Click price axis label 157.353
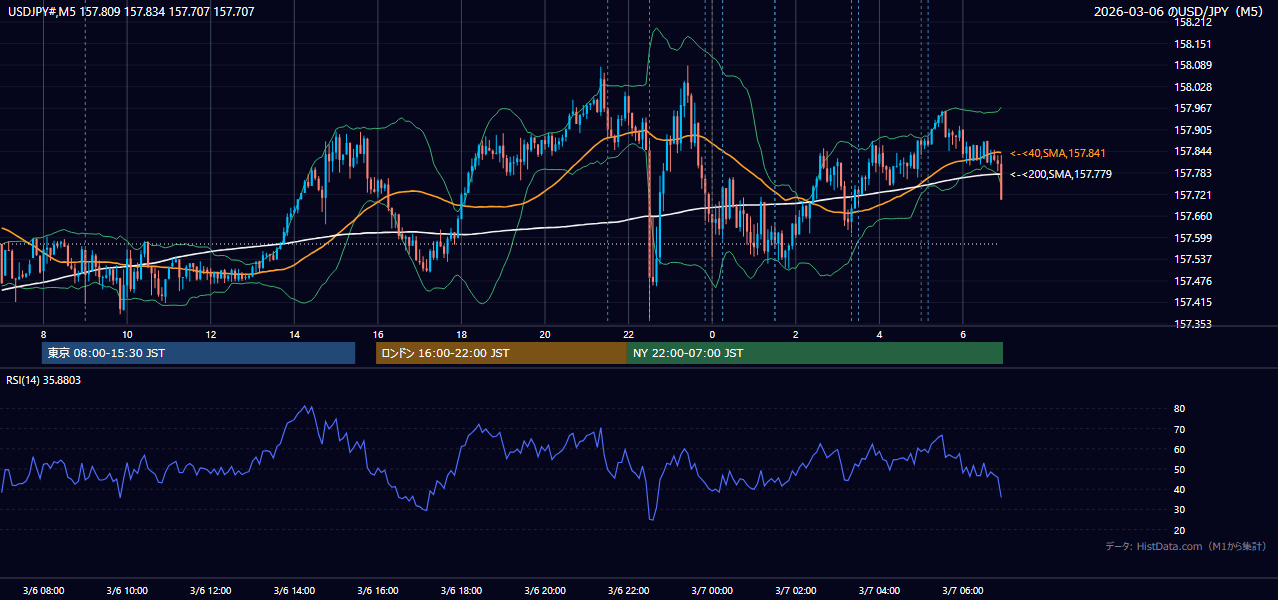Screen dimensions: 1278x600 pos(1194,324)
